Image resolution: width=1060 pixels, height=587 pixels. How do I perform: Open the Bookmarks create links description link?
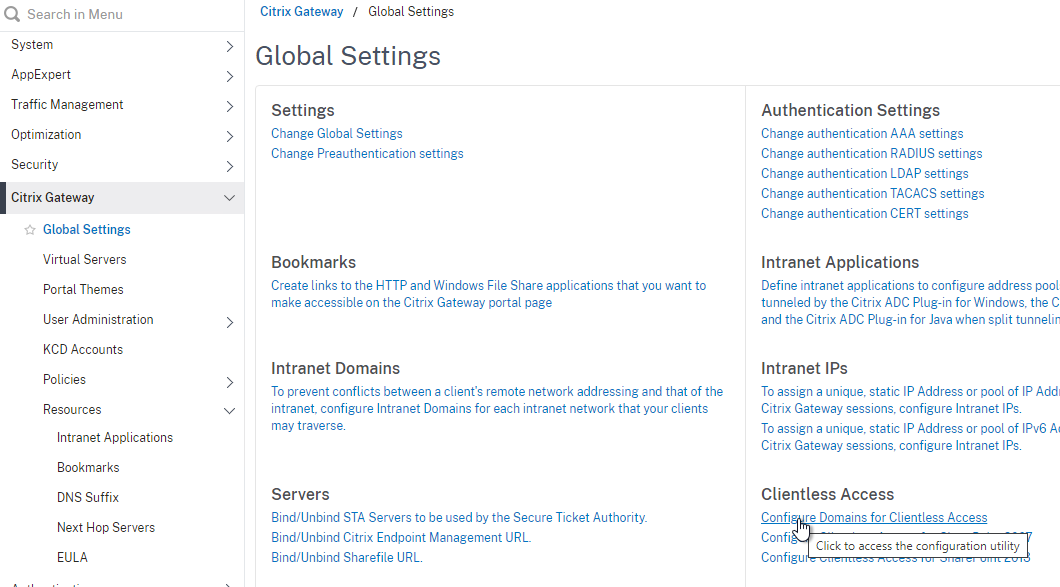point(489,294)
